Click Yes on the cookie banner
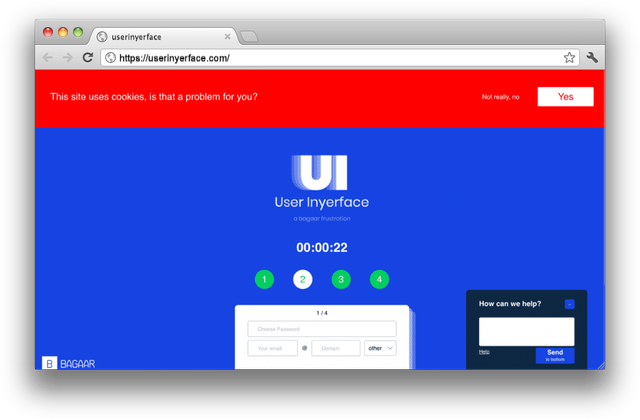Viewport: 640px width, 420px height. coord(565,97)
